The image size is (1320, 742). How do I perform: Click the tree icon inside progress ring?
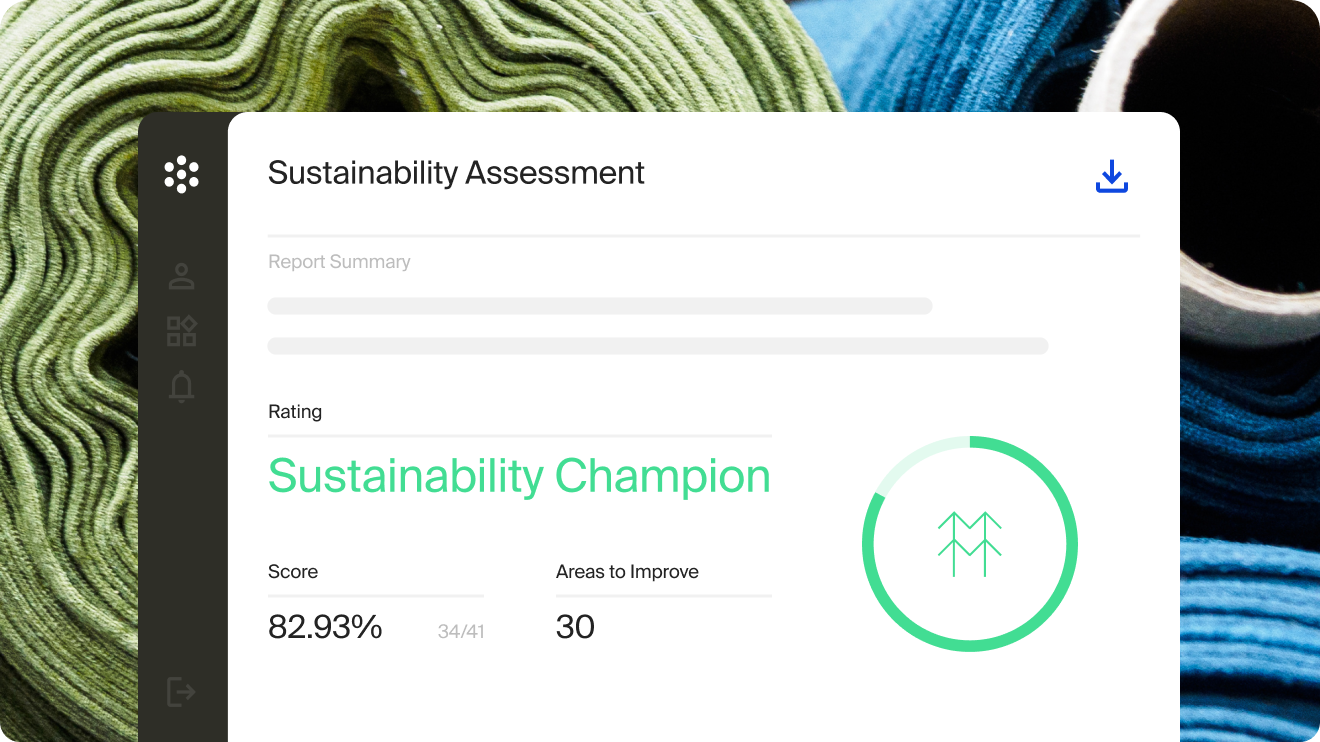[x=969, y=544]
